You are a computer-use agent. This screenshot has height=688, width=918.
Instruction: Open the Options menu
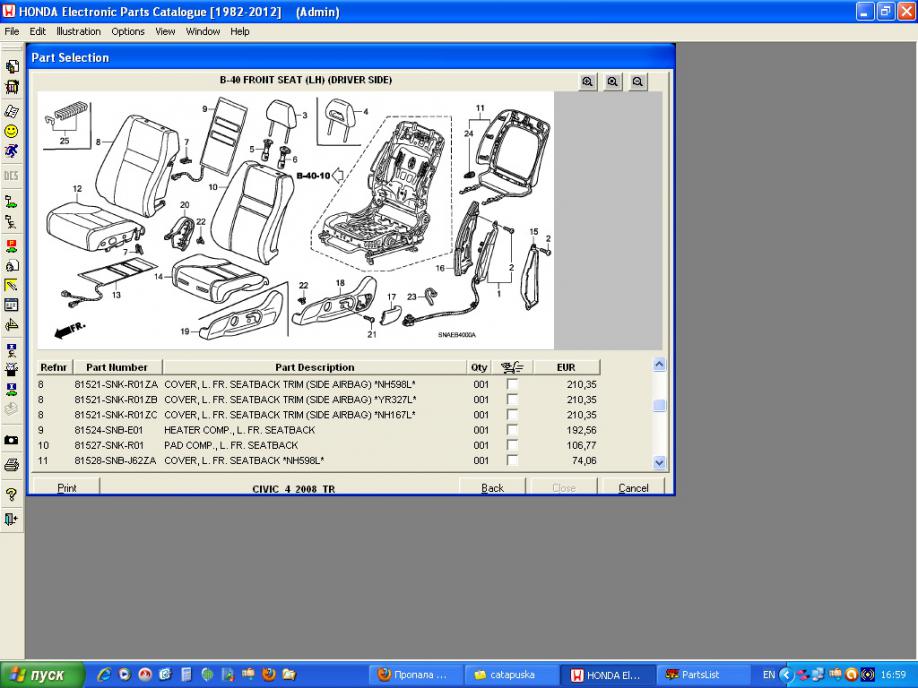pyautogui.click(x=128, y=32)
